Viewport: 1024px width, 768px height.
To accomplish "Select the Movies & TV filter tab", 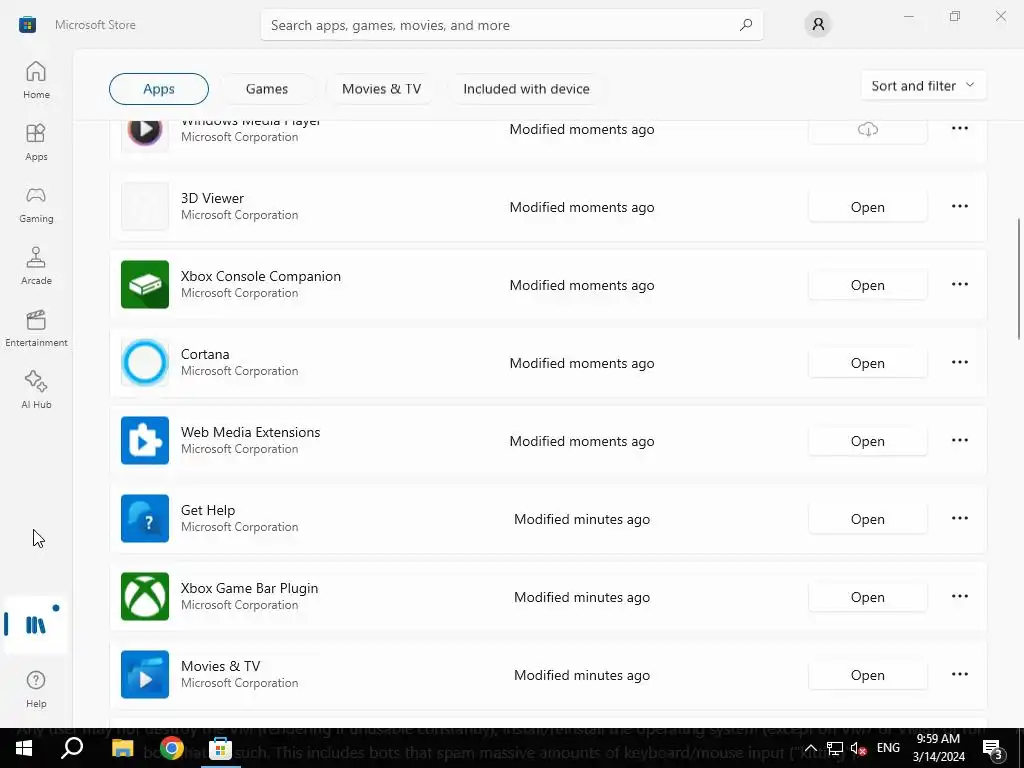I will (x=381, y=89).
